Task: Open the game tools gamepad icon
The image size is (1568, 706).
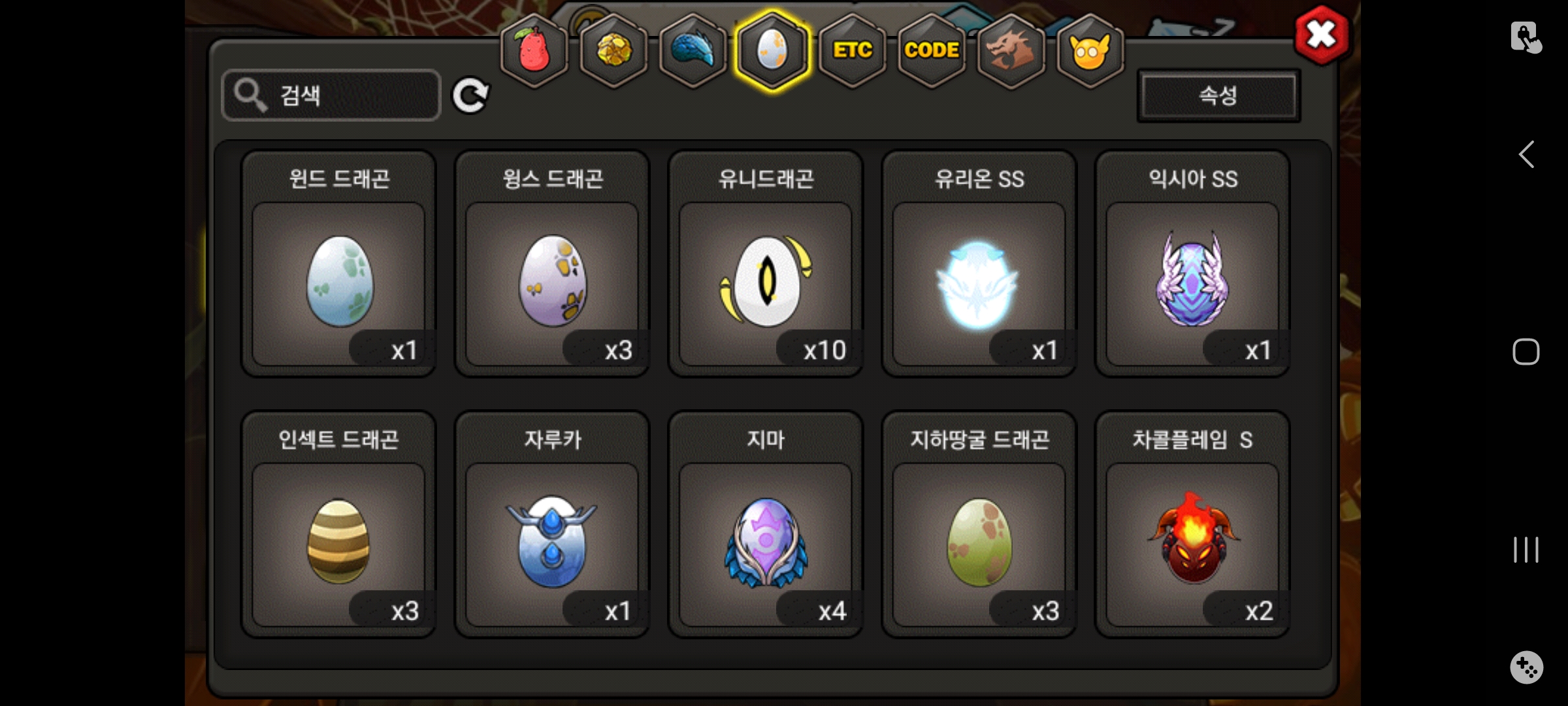Action: pyautogui.click(x=1527, y=667)
